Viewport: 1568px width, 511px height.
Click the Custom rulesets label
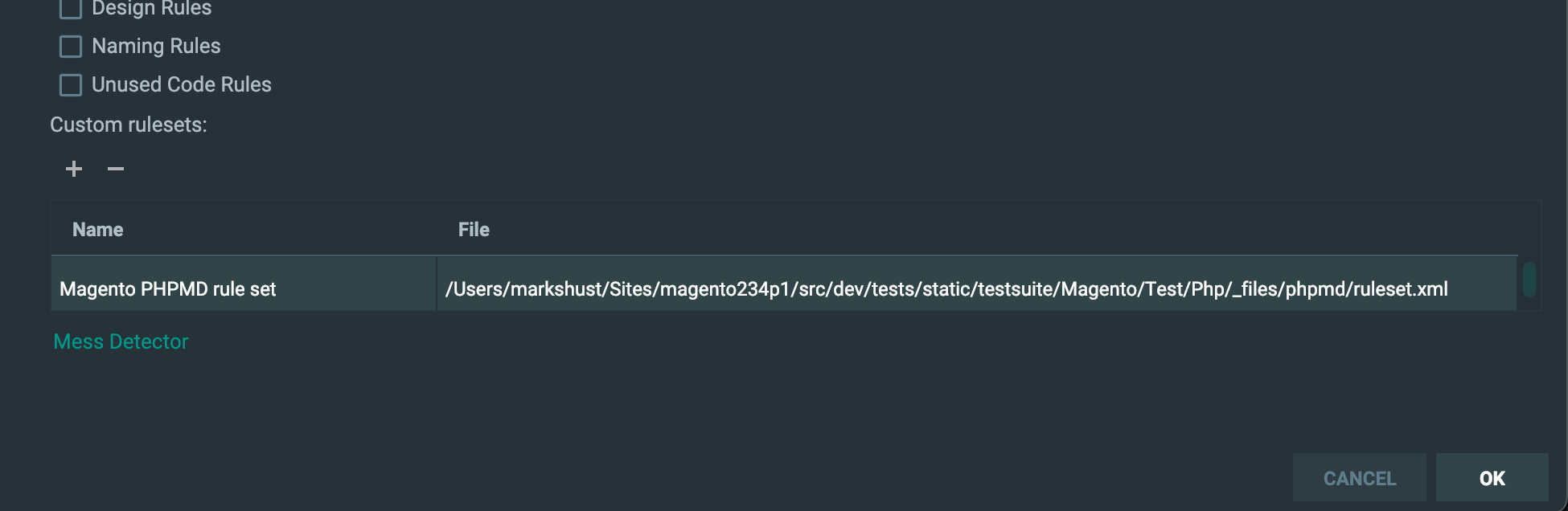[129, 125]
